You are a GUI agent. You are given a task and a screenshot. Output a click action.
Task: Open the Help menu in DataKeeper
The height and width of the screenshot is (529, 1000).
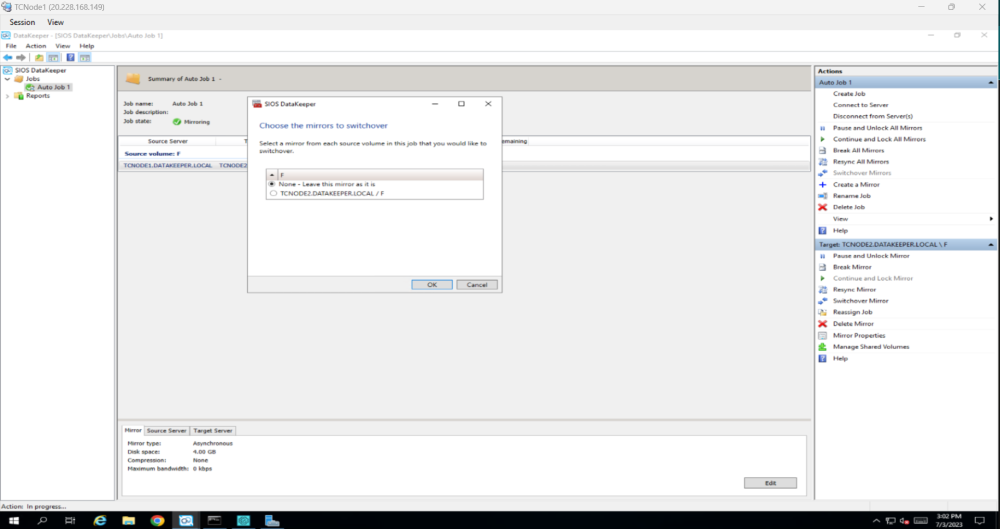pos(87,46)
